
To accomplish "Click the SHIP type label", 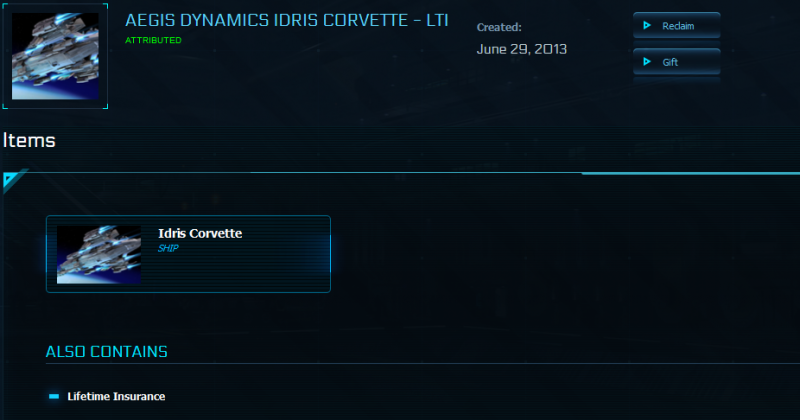I will 167,248.
